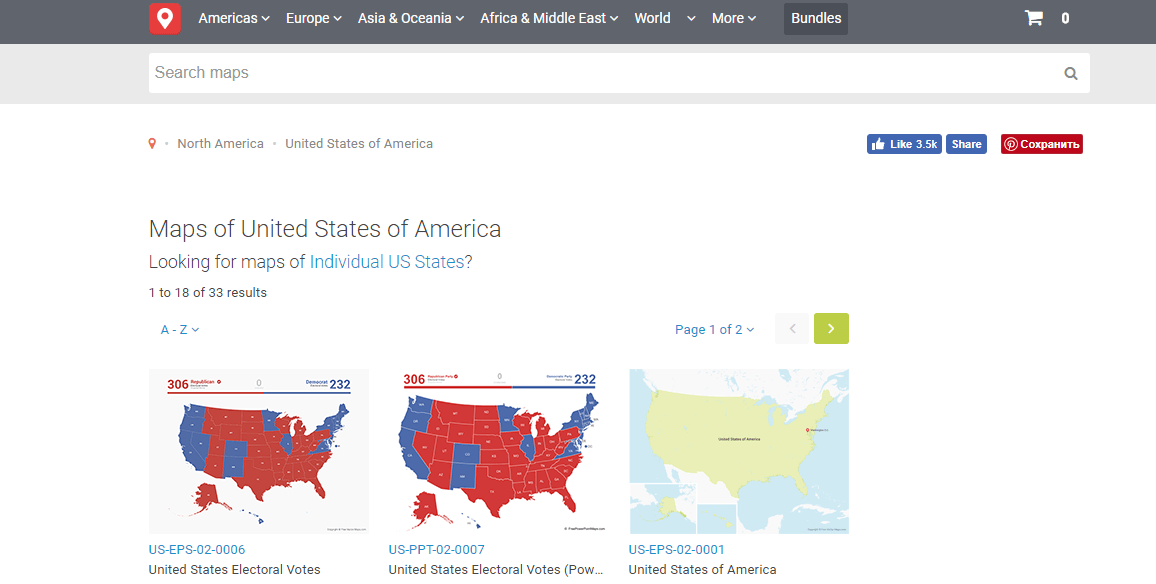Open the More menu

point(734,18)
